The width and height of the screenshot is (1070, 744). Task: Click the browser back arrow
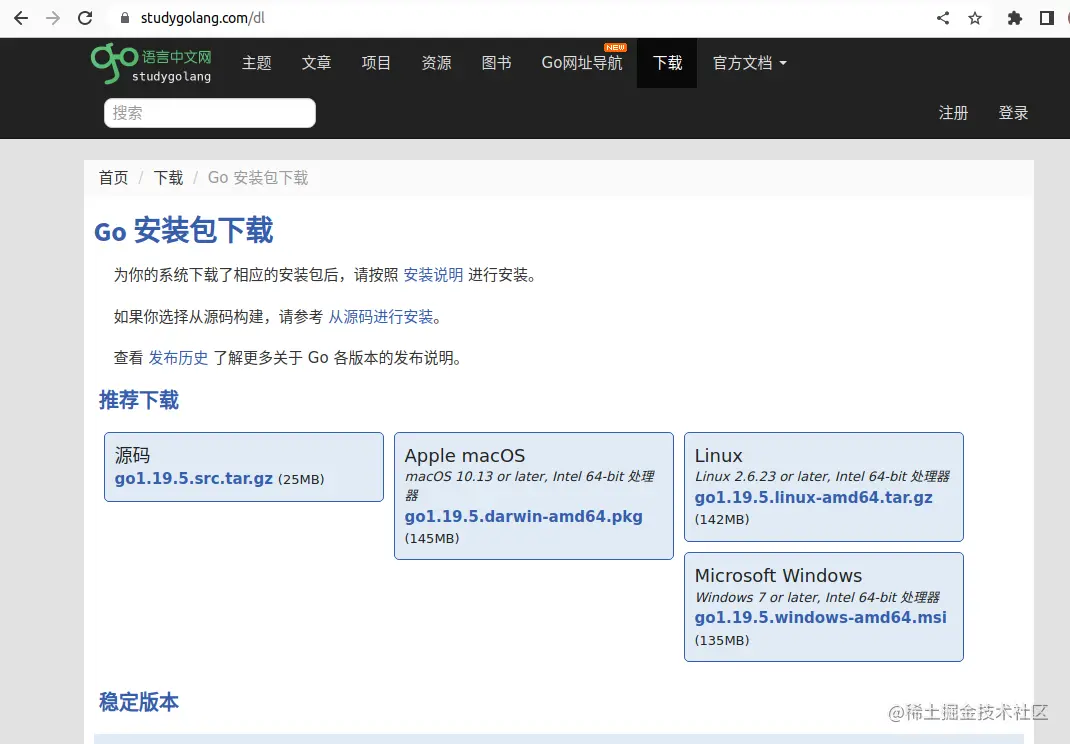pyautogui.click(x=20, y=17)
